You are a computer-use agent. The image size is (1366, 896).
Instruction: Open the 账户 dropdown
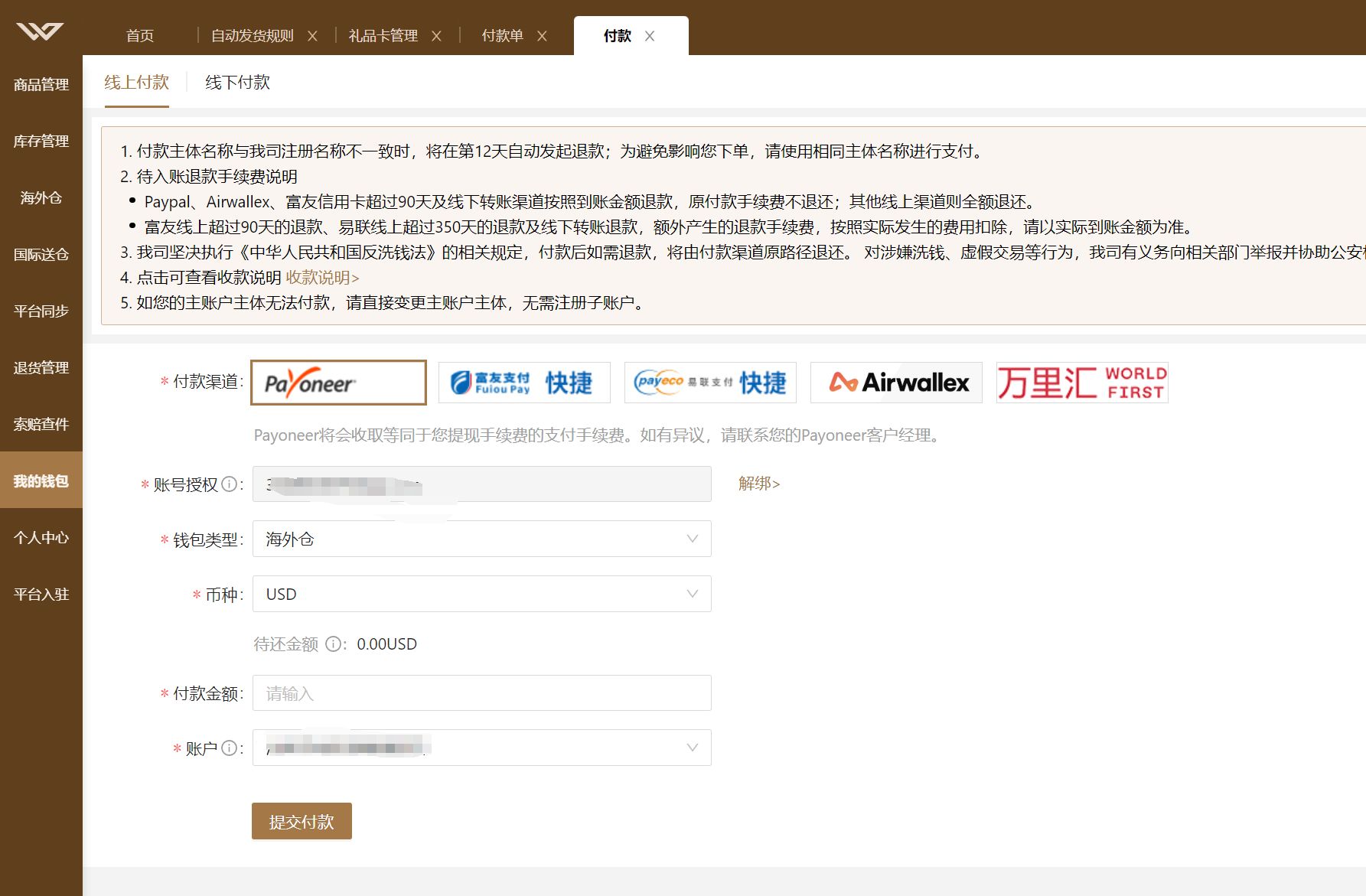(482, 748)
